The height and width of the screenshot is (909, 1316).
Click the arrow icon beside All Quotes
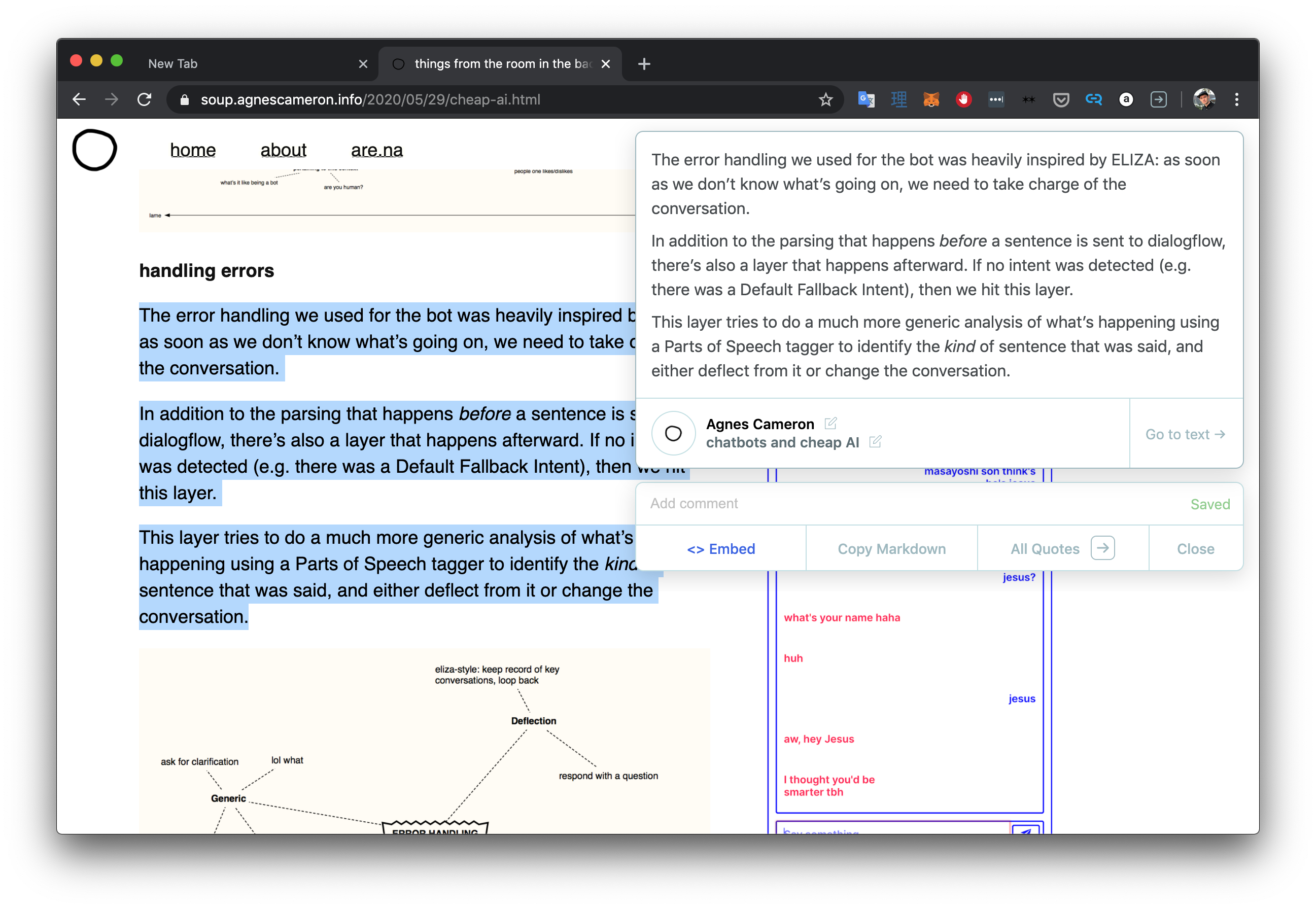click(x=1102, y=548)
